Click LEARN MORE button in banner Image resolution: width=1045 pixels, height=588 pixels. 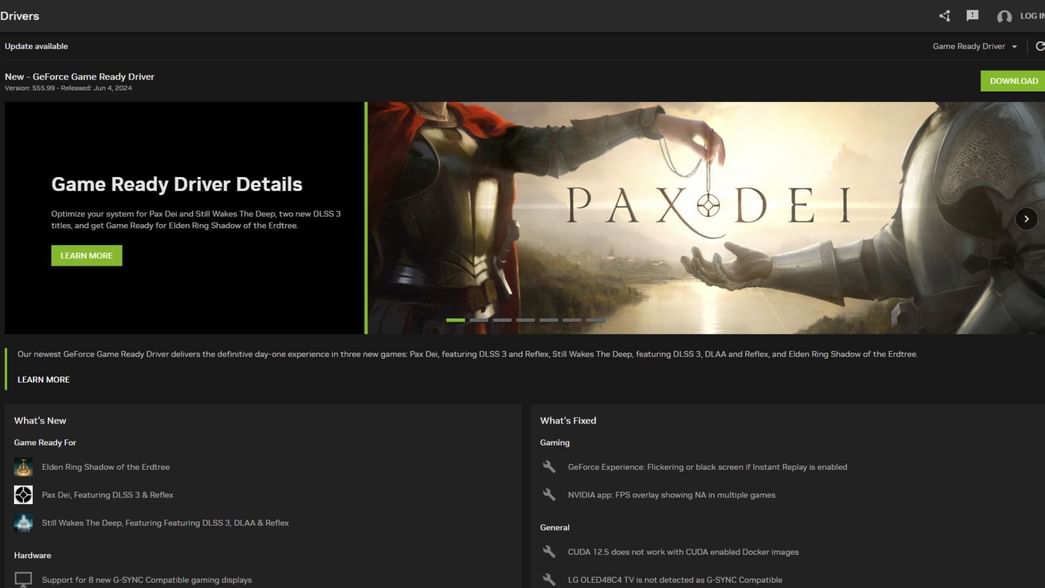click(x=86, y=256)
